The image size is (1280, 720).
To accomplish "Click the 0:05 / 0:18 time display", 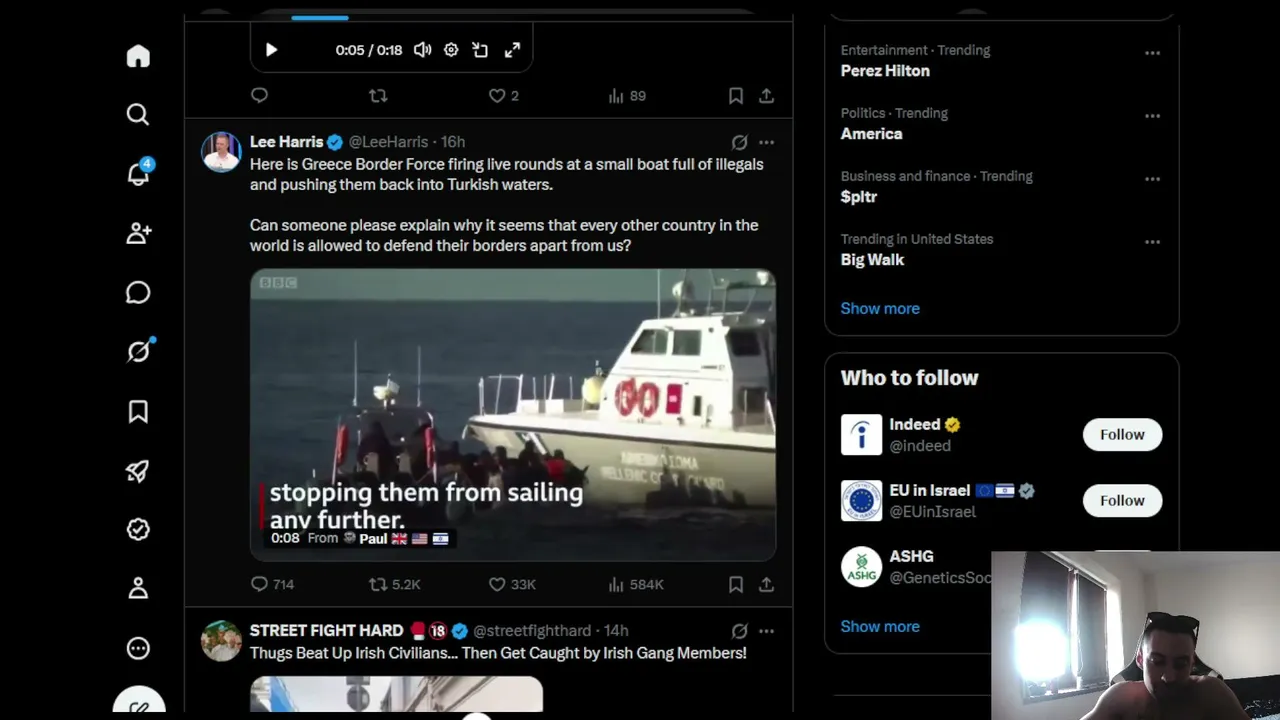I will point(369,50).
